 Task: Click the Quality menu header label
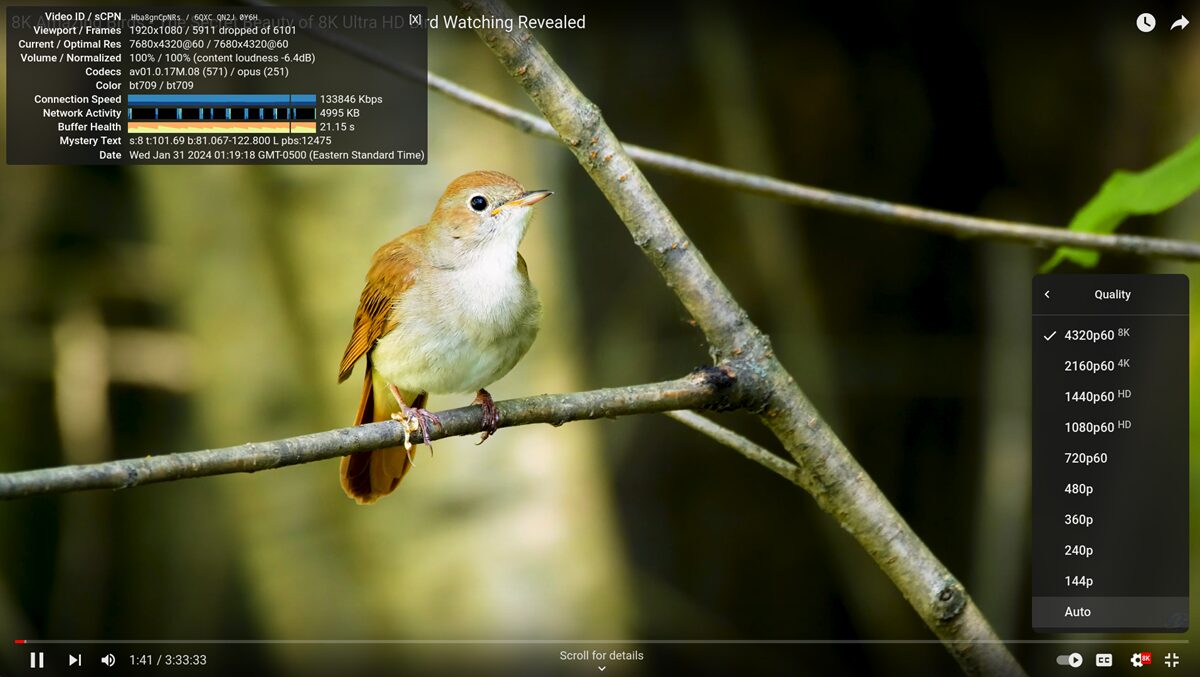pyautogui.click(x=1112, y=294)
